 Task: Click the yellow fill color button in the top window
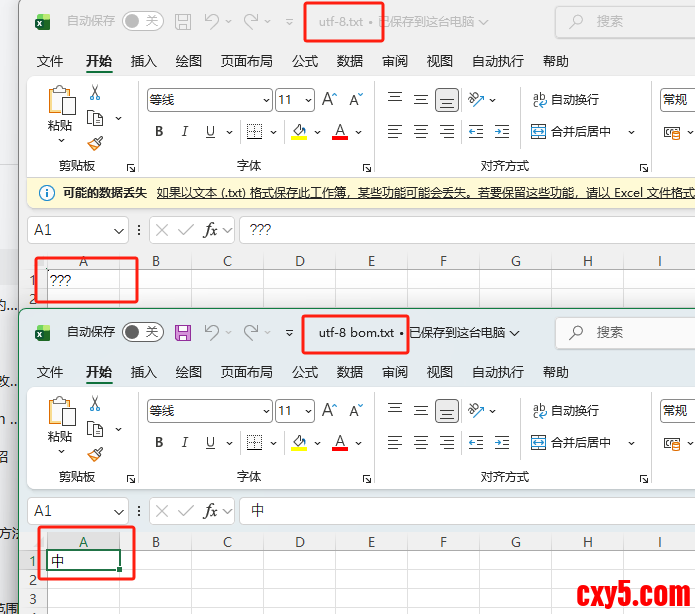click(299, 132)
